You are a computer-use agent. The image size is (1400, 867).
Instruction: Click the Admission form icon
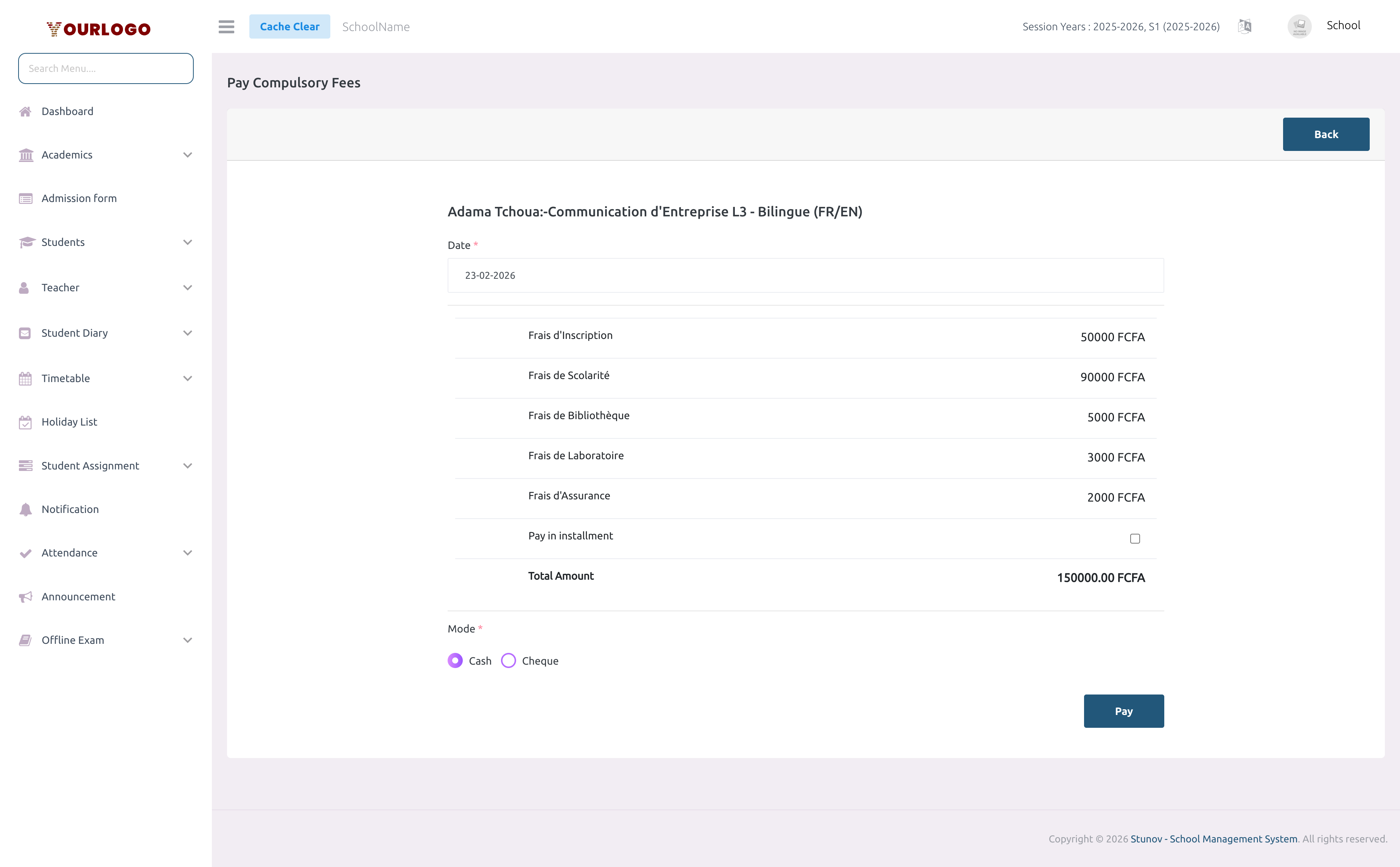tap(25, 198)
